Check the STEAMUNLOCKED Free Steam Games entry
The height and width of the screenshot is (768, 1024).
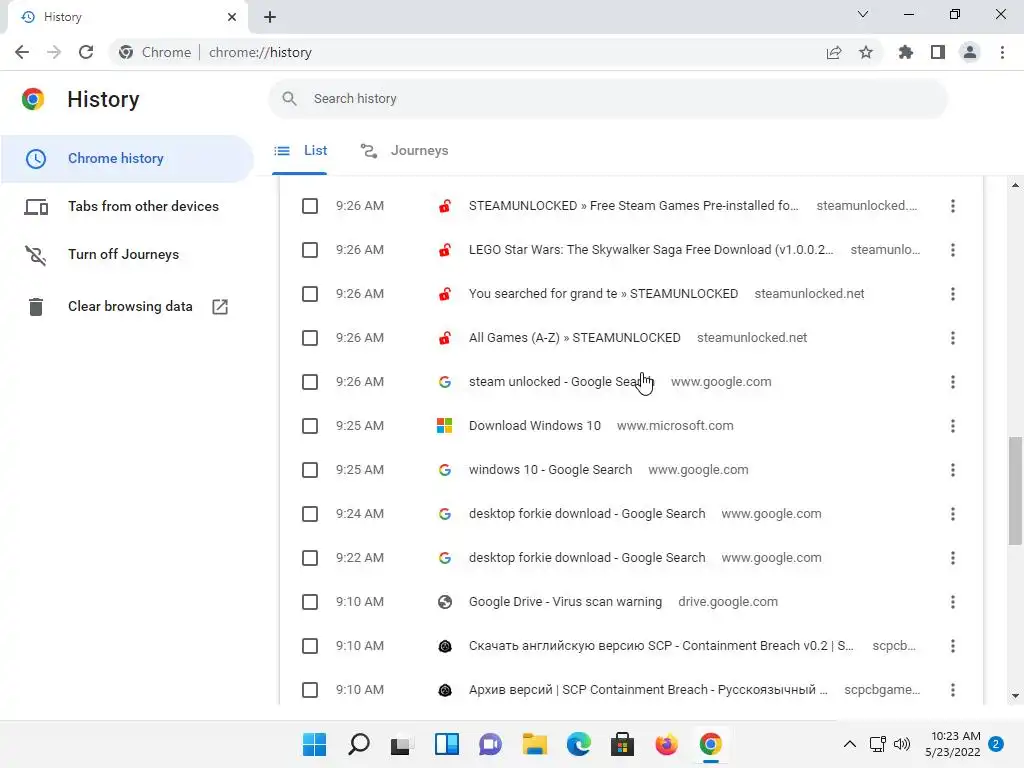click(x=310, y=206)
